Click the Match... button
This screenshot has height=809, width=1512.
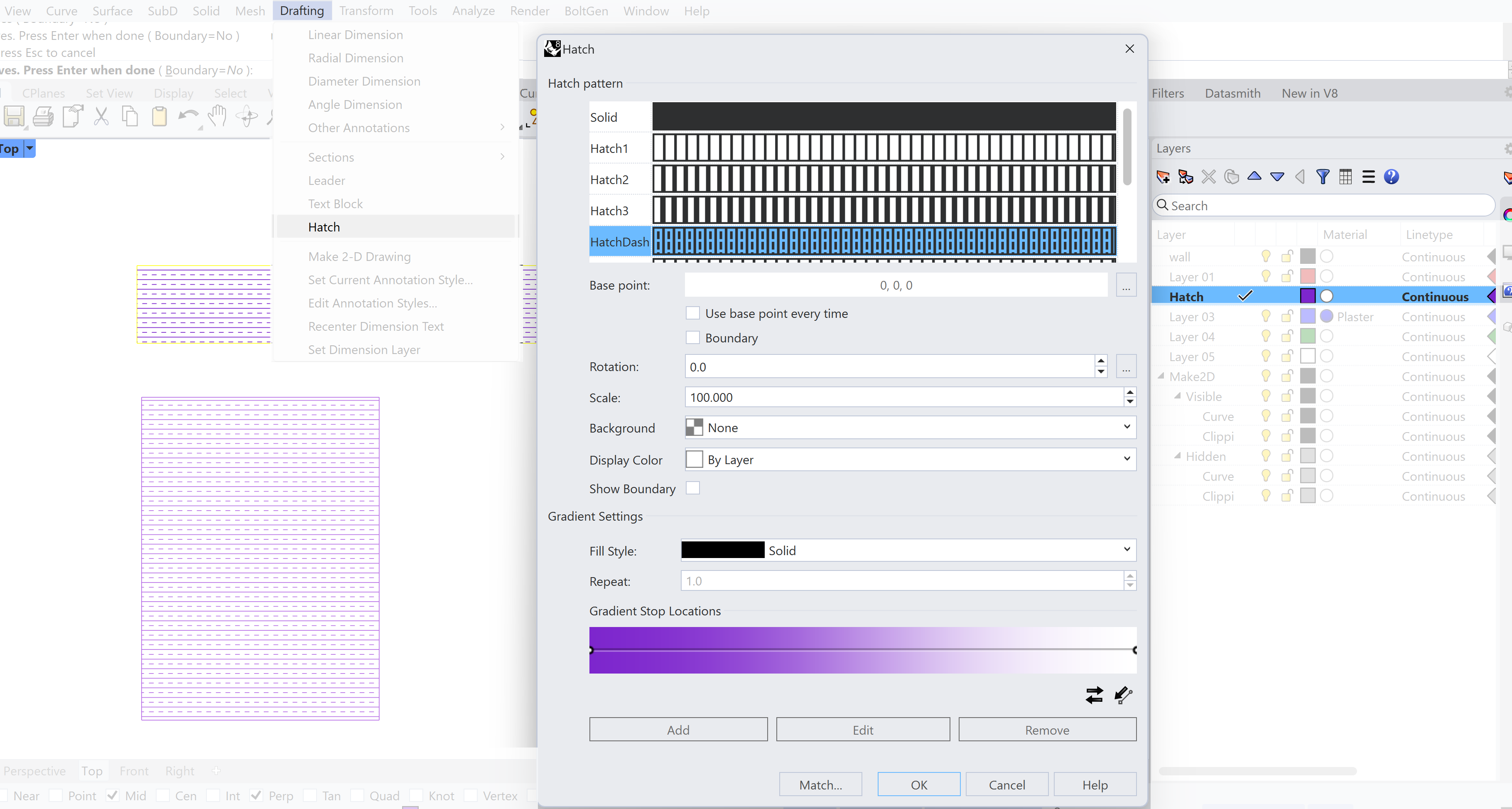820,785
